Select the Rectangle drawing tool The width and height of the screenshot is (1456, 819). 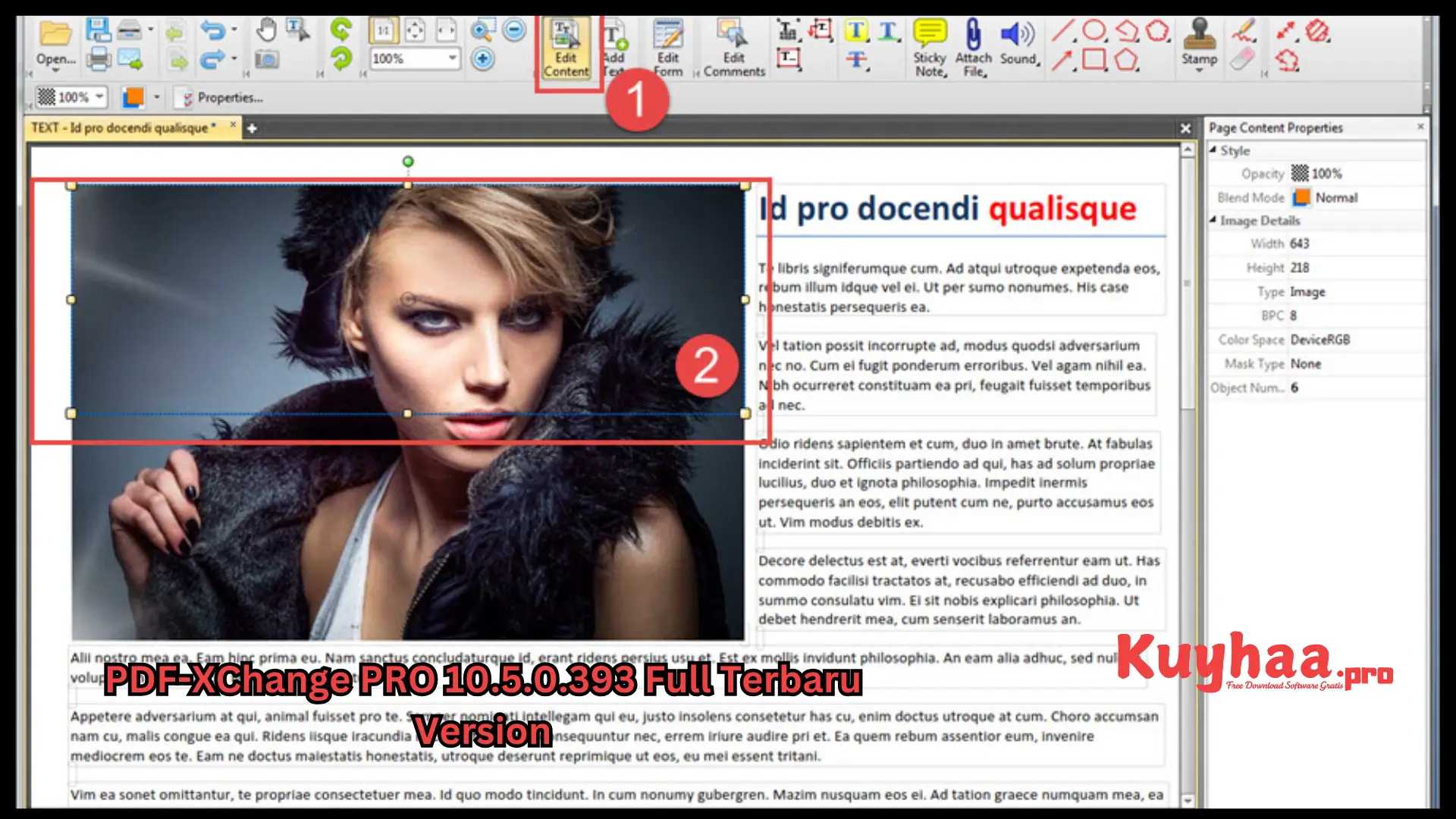[x=1094, y=58]
